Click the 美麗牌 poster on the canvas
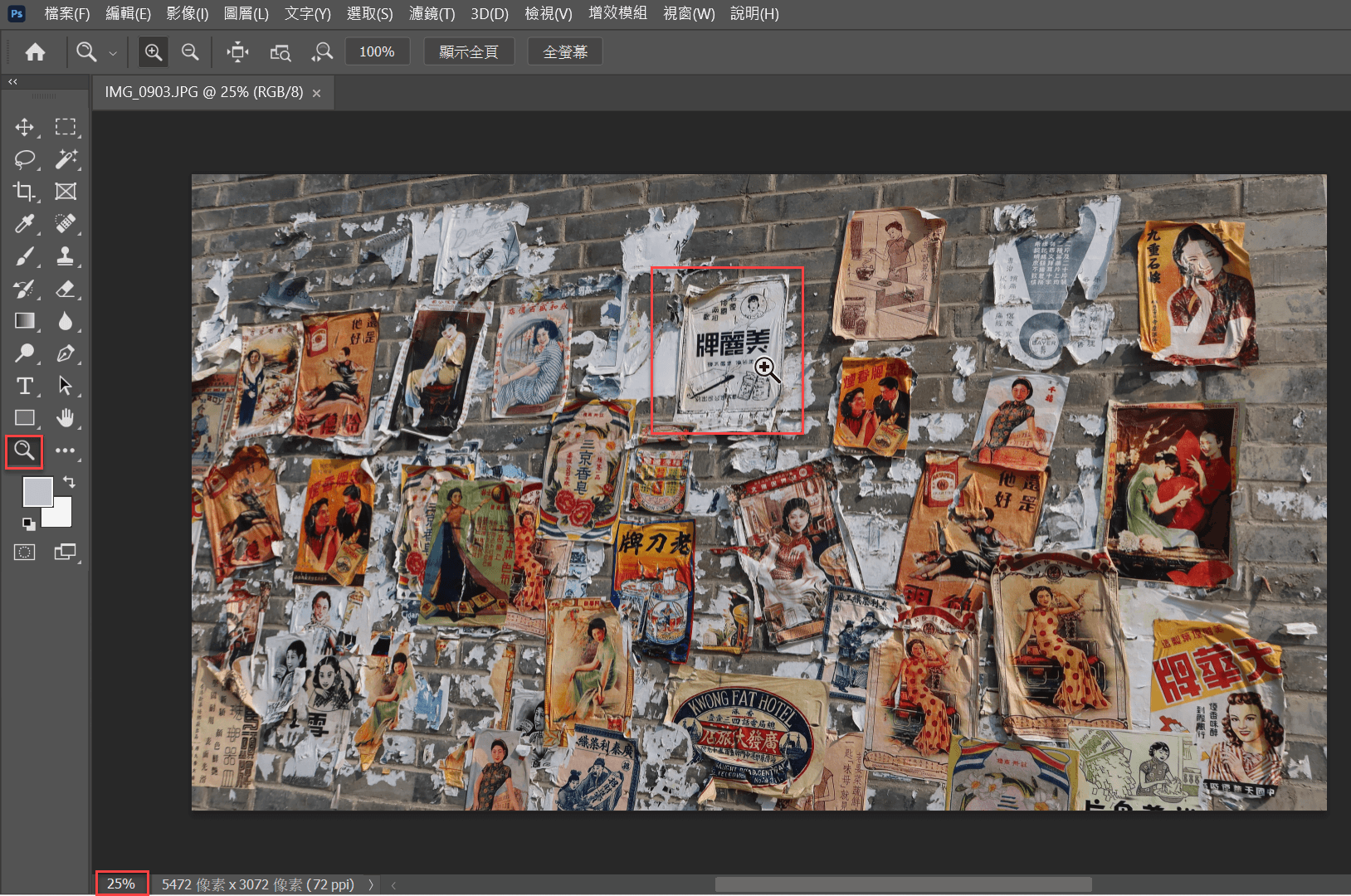Screen dimensions: 1351x896 [727, 350]
